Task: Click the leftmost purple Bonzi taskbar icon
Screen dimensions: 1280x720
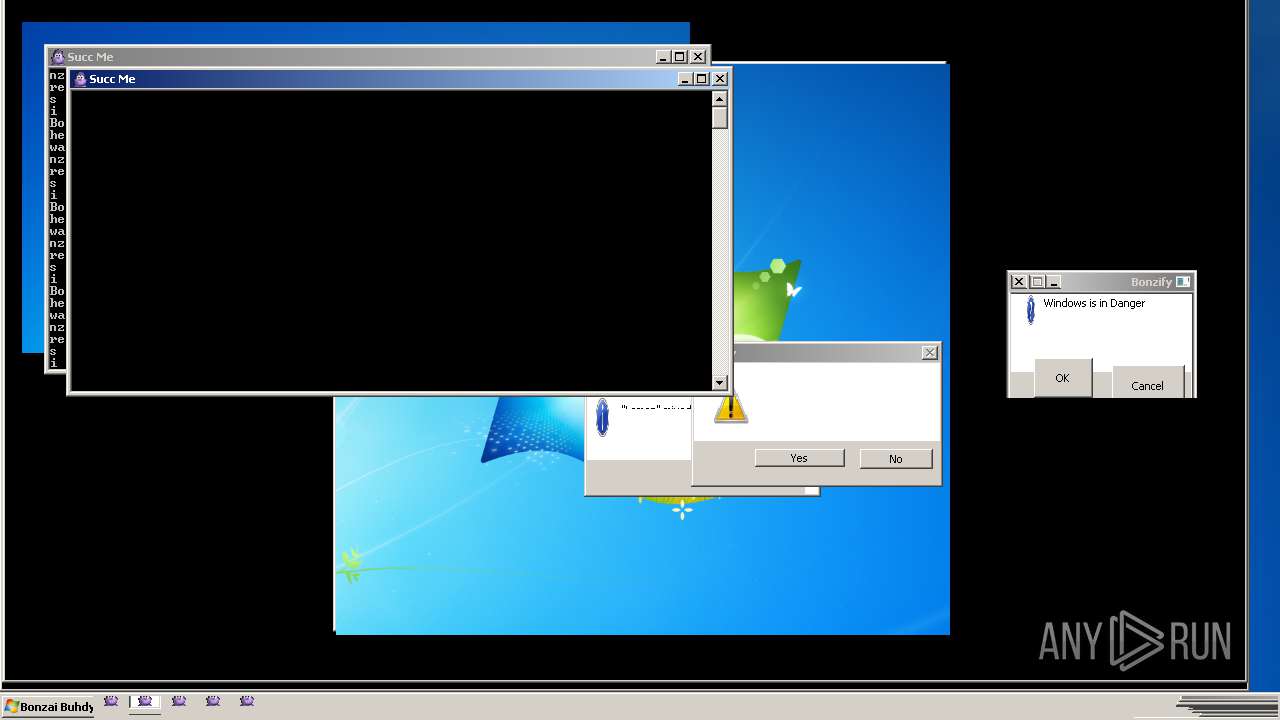Action: click(111, 701)
